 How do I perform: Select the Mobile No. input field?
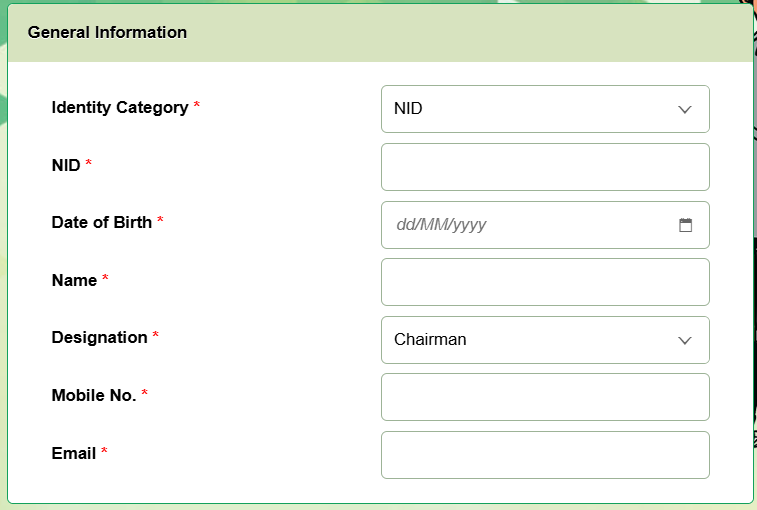point(545,397)
